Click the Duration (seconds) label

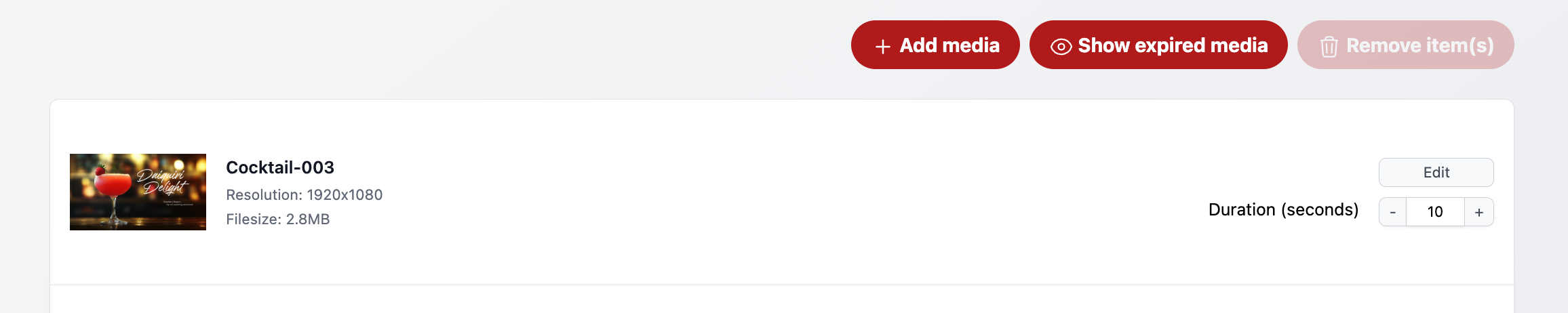pos(1283,210)
